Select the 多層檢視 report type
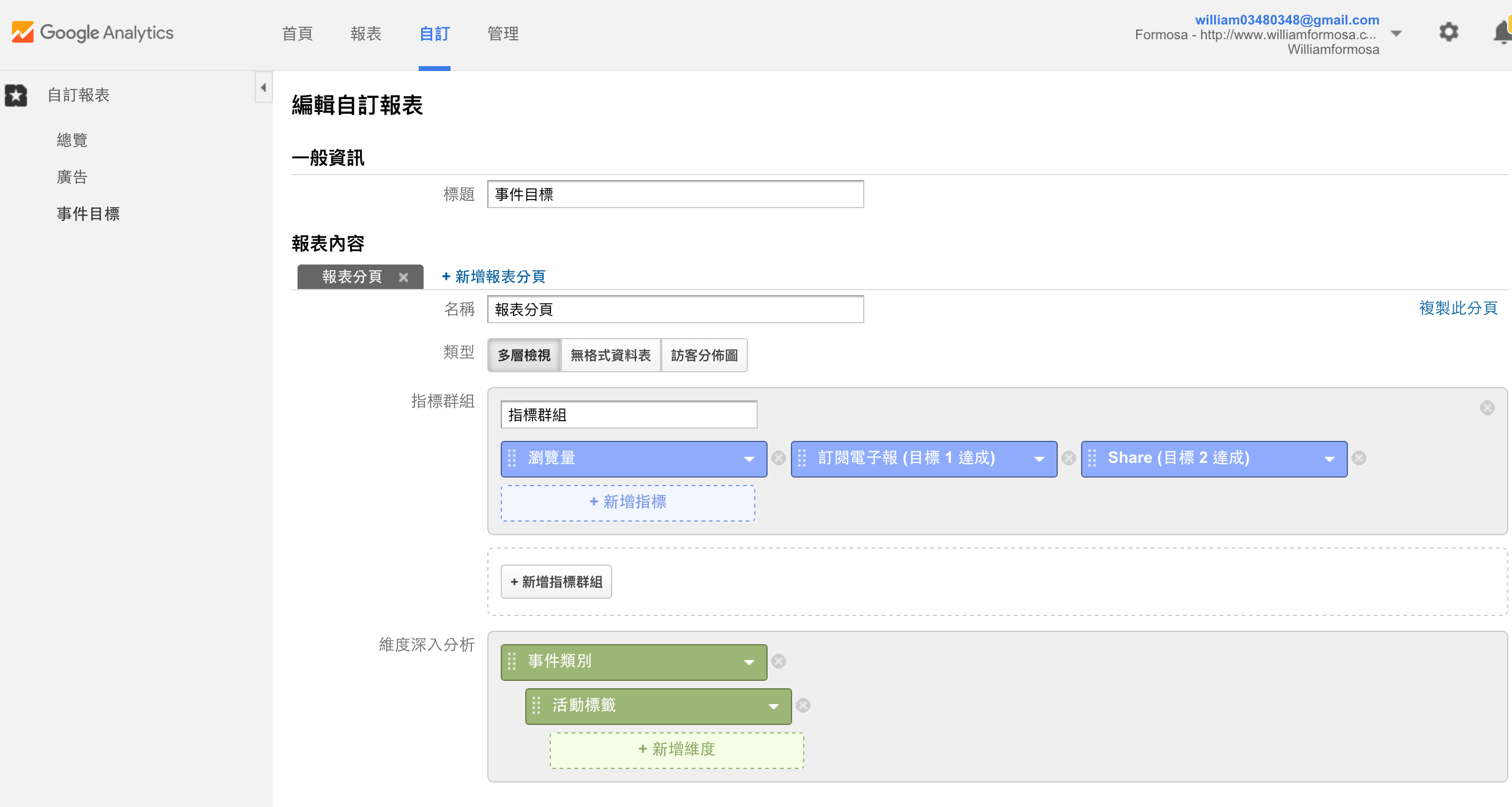Viewport: 1512px width, 807px height. pyautogui.click(x=524, y=355)
